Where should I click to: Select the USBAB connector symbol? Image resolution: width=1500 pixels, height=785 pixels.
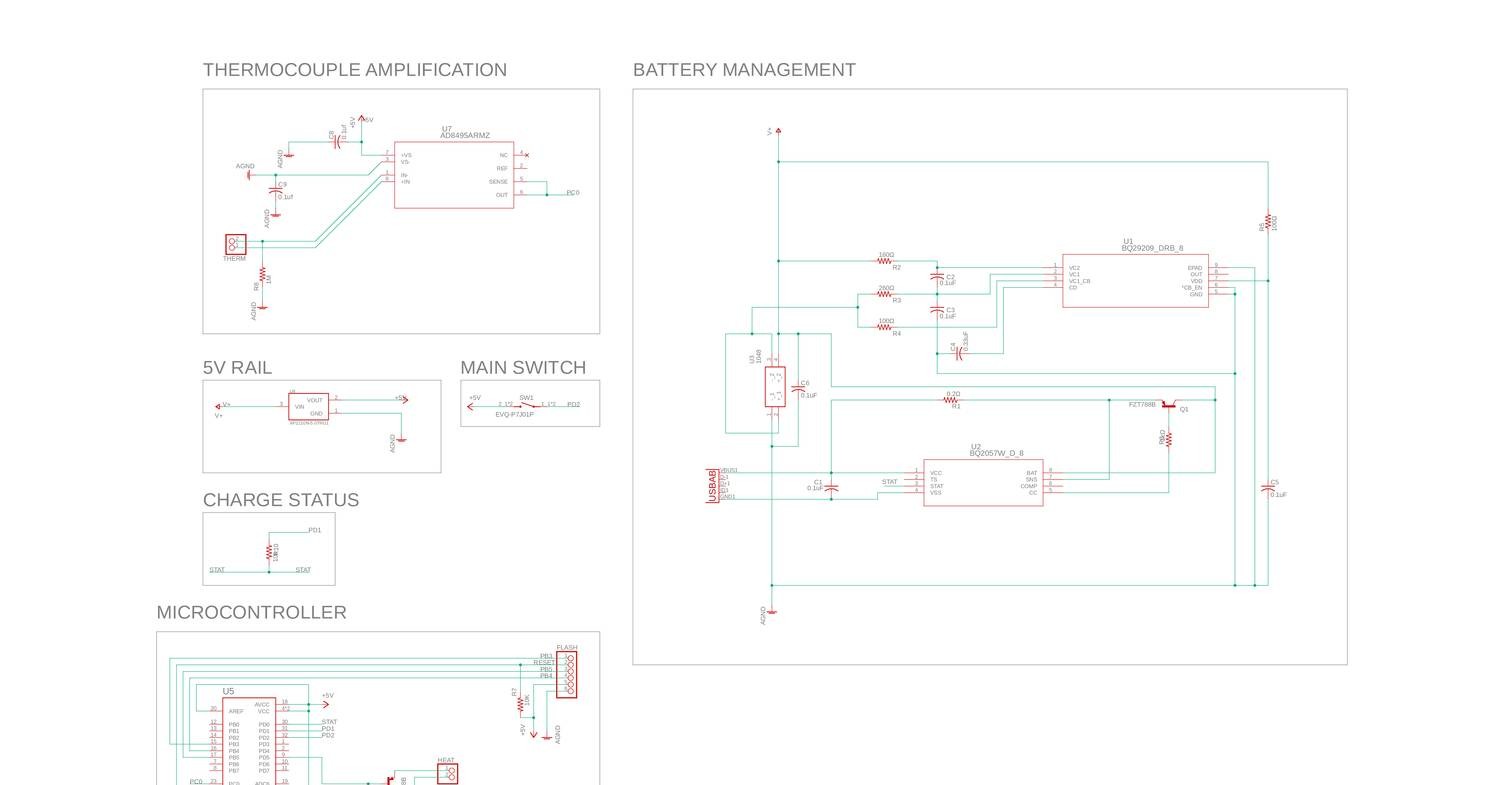coord(713,486)
